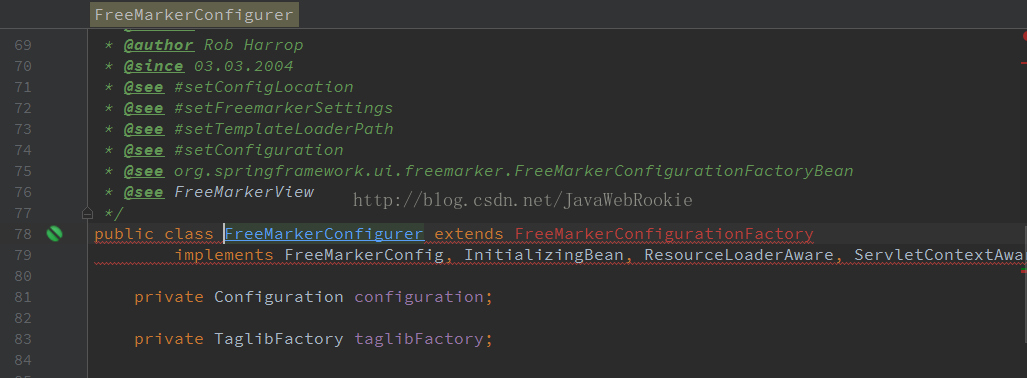Follow the #setConfiguration reference
This screenshot has height=378, width=1027.
[x=259, y=150]
